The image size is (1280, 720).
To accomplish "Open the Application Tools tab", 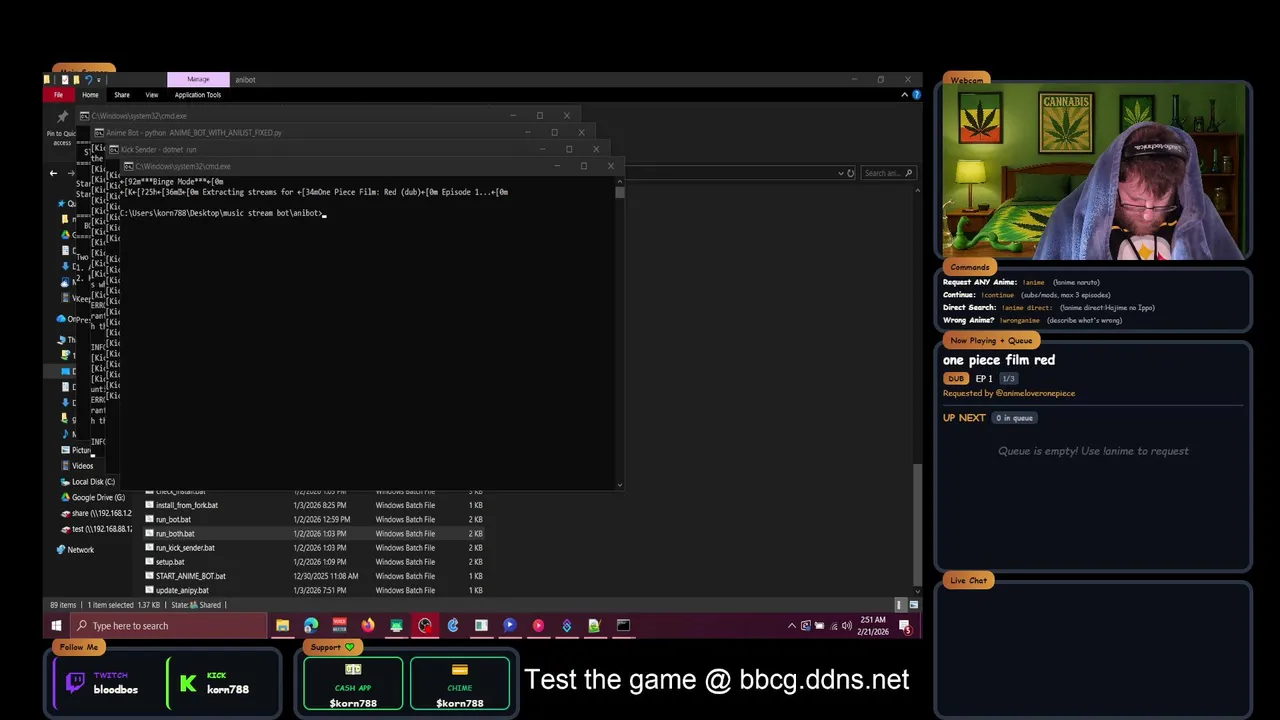I will tap(198, 95).
